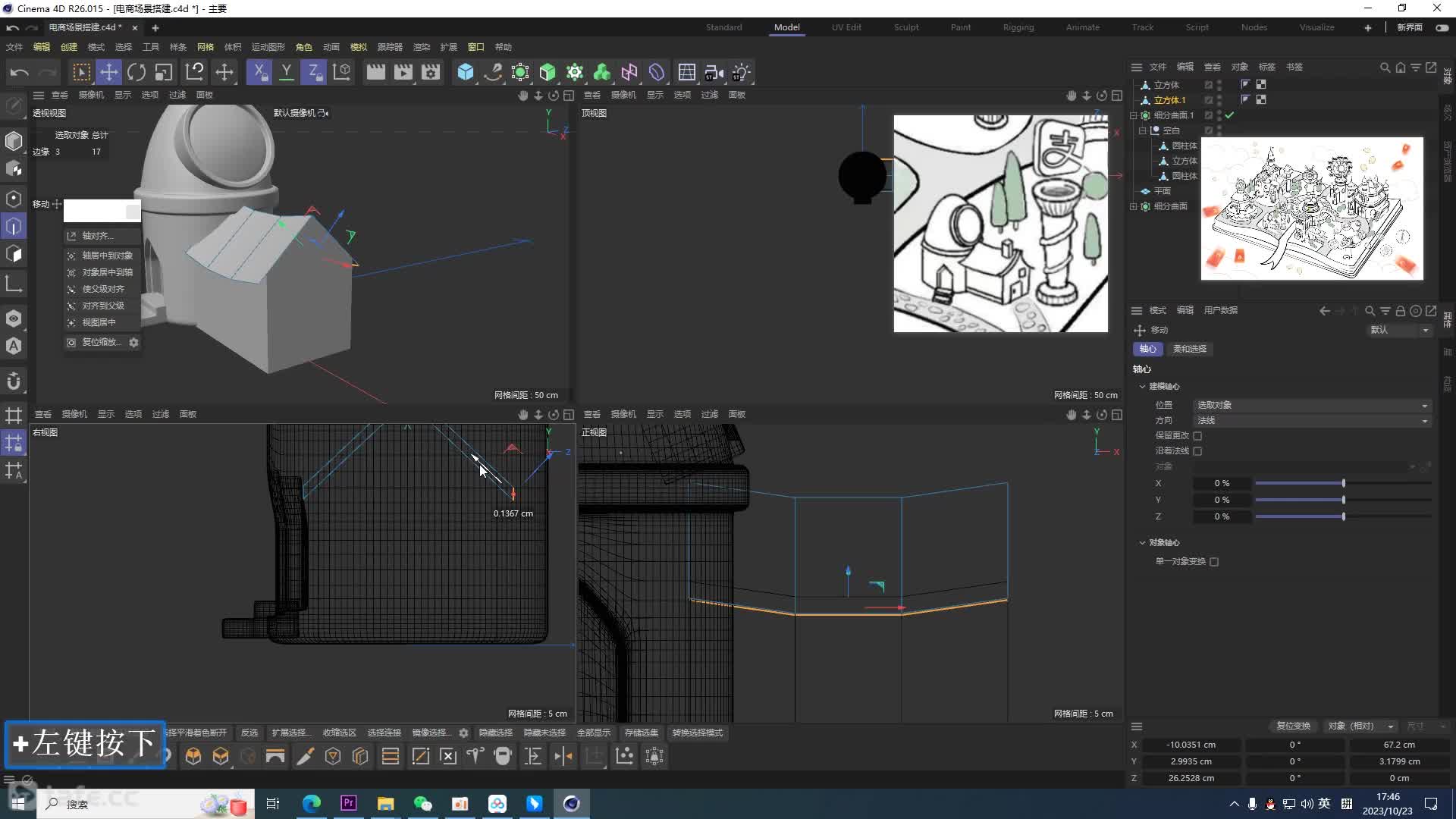Image resolution: width=1456 pixels, height=819 pixels.
Task: Open the 位置 选取对象 dropdown
Action: click(1312, 406)
